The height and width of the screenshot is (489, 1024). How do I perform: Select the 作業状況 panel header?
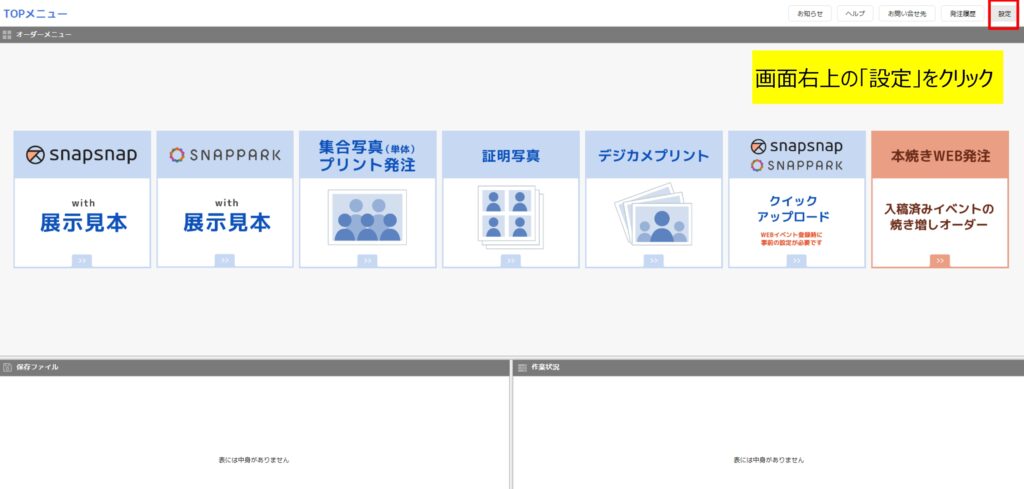(768, 368)
